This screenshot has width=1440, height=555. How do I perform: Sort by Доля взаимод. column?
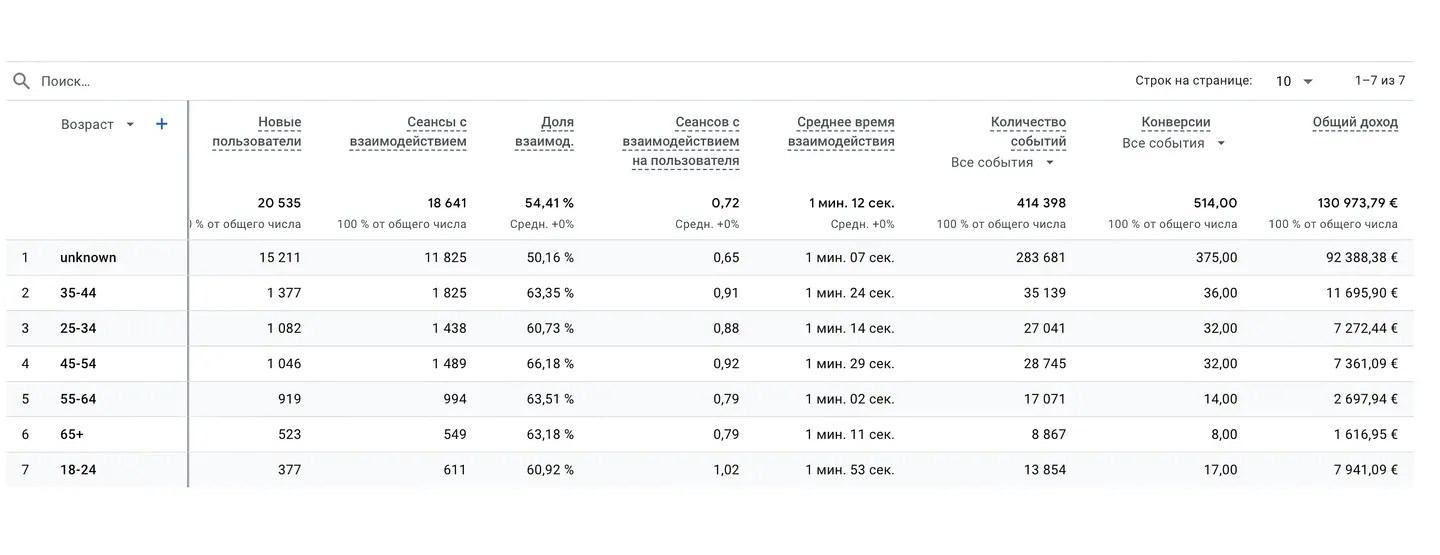[x=544, y=132]
